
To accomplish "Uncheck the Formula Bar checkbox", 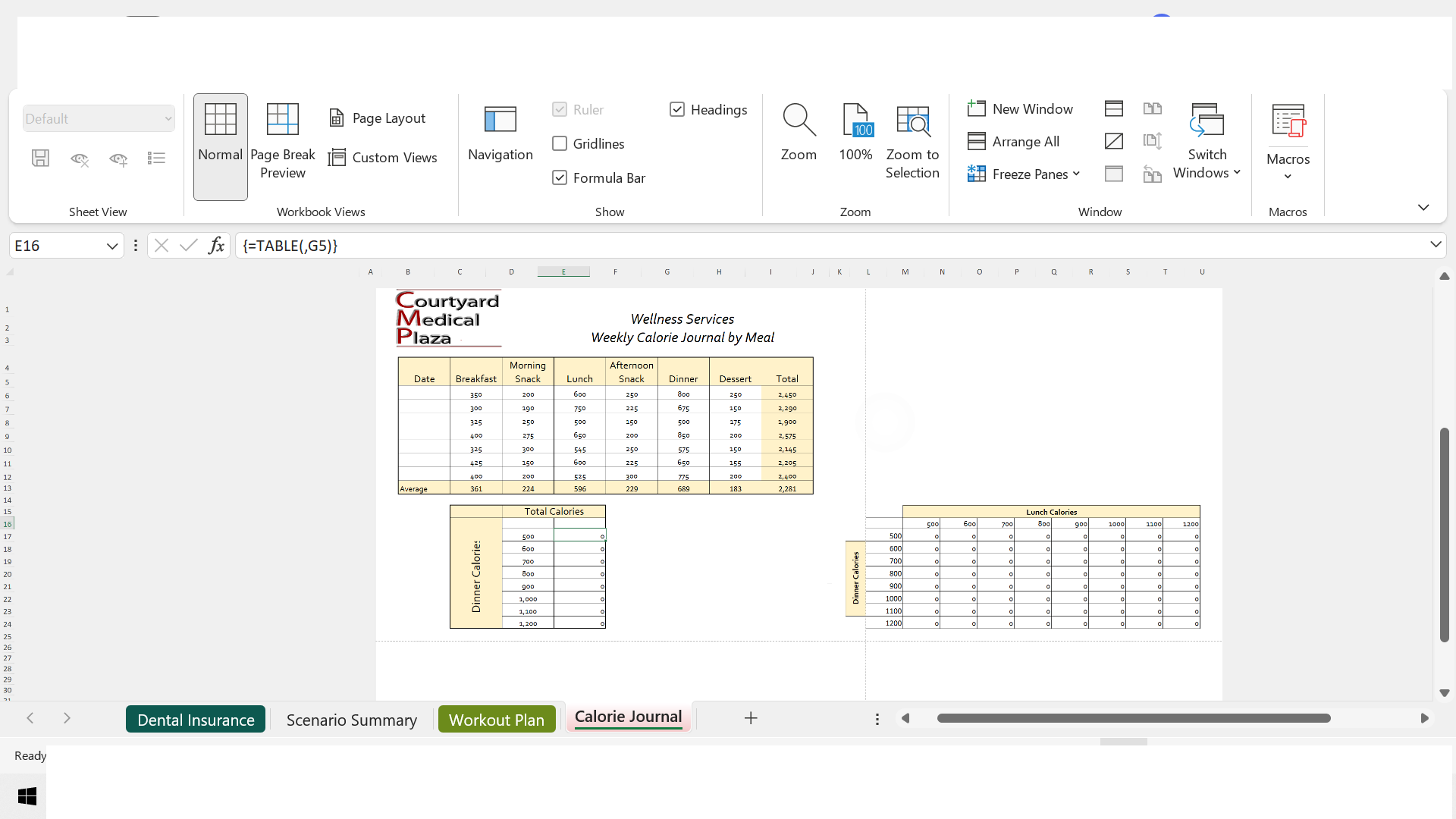I will click(x=560, y=178).
